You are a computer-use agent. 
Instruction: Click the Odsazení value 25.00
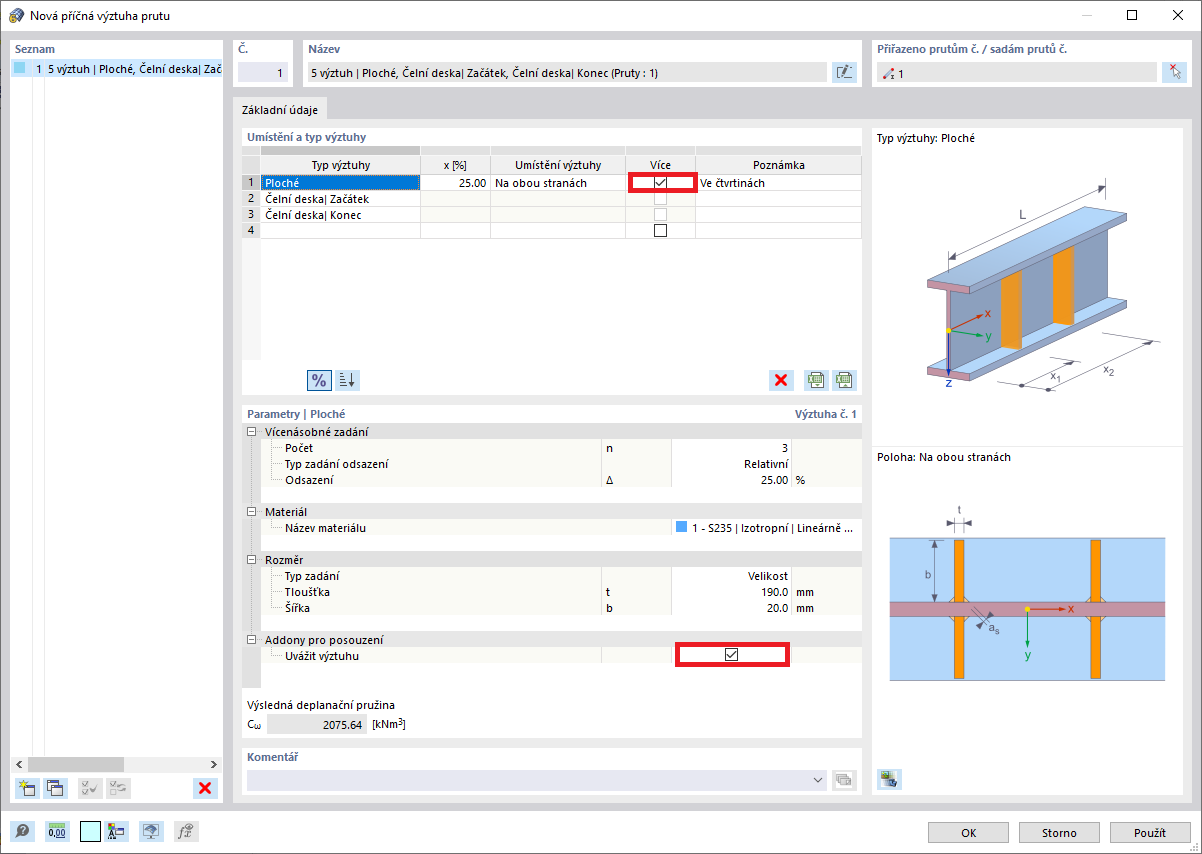732,480
